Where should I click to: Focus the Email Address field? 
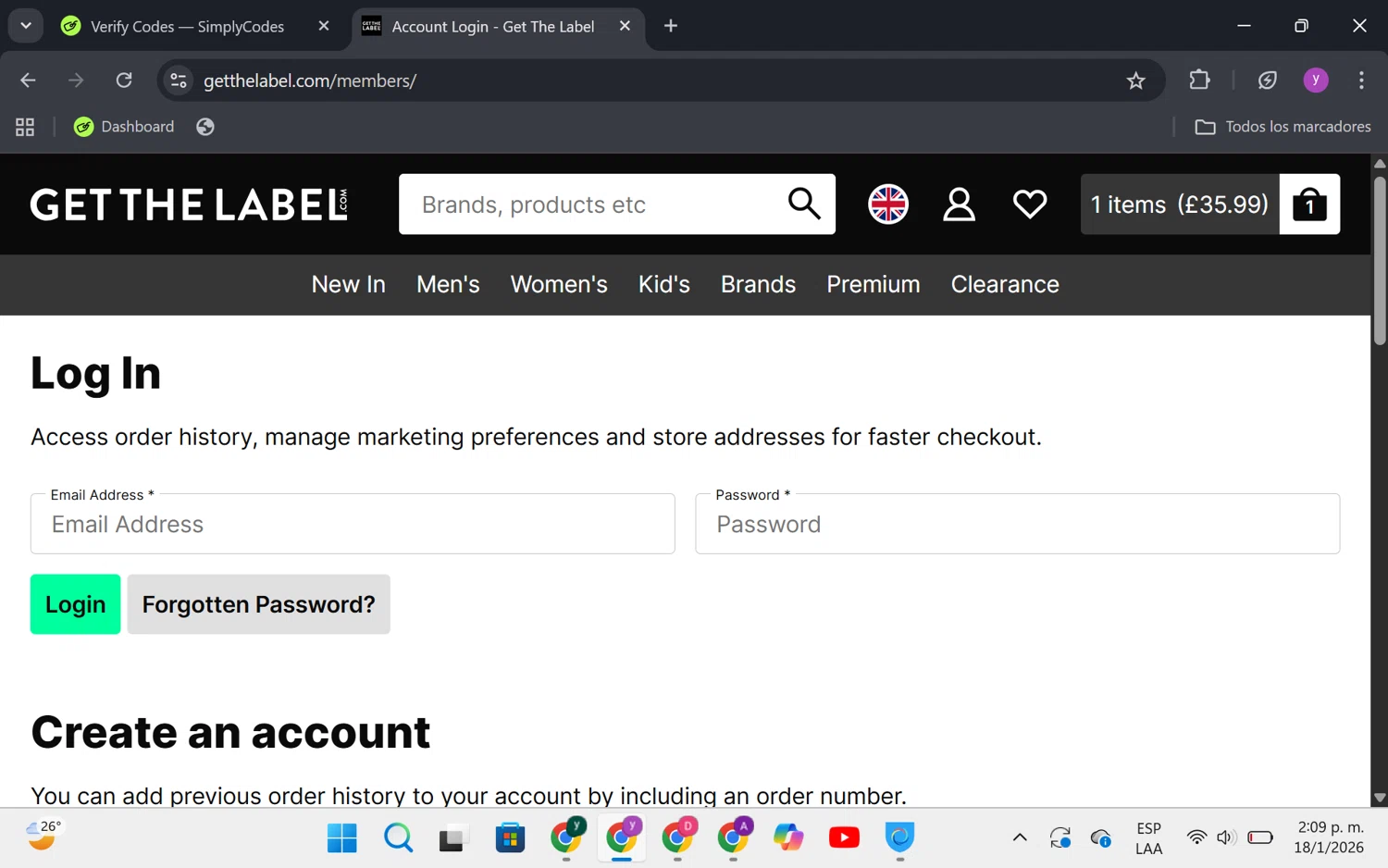(x=353, y=525)
